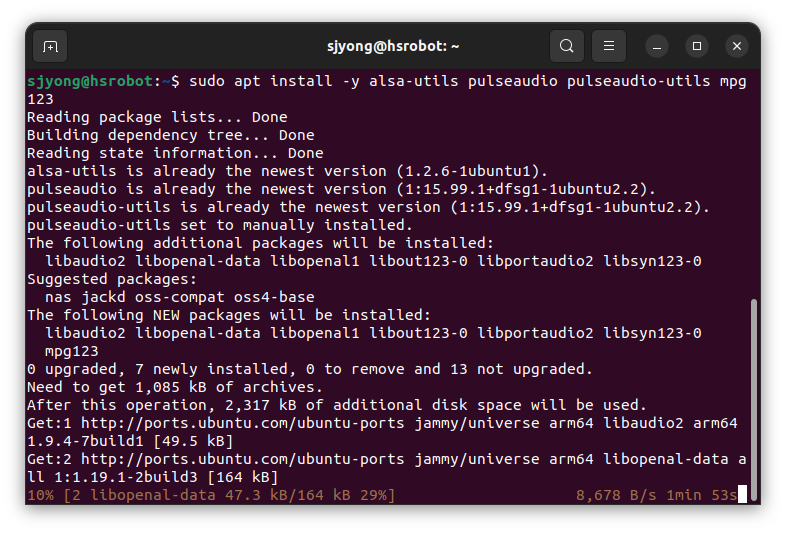Click the ports.ubuntu.com URL on the Get:2 line
Screen dimensions: 786x533
tap(243, 459)
